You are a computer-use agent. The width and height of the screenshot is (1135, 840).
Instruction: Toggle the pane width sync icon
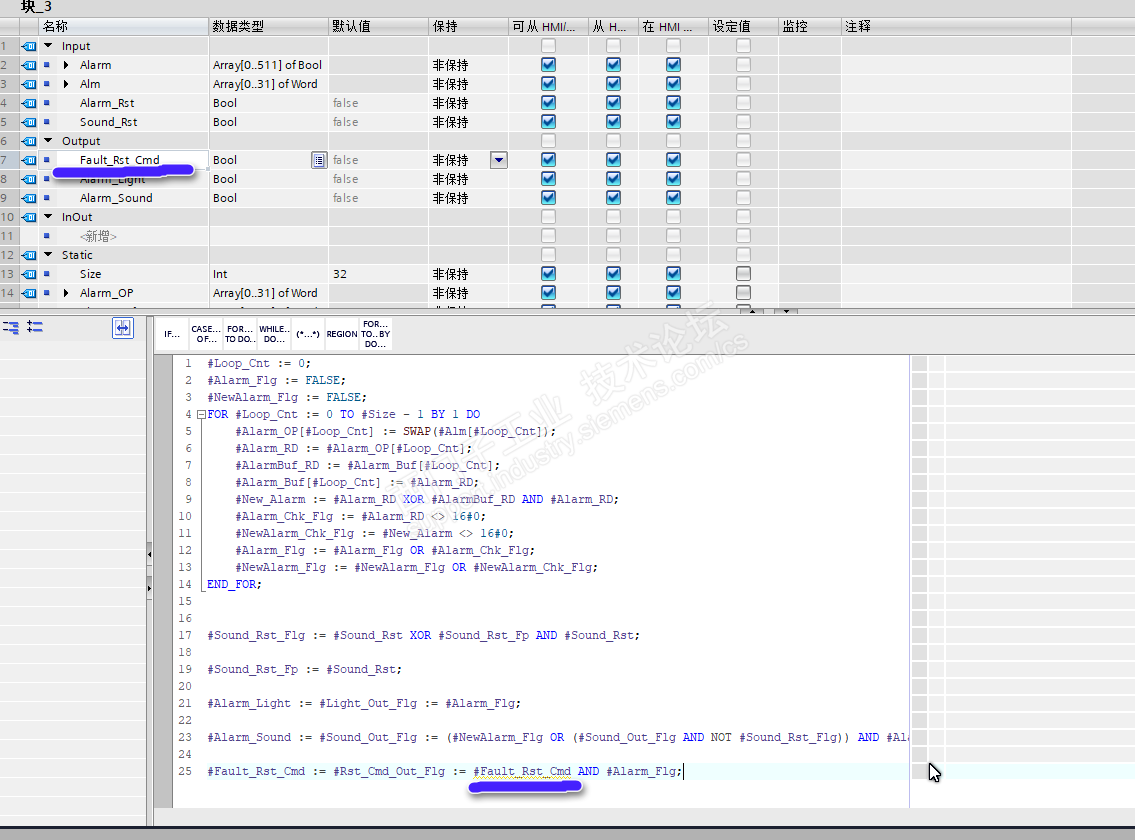click(x=123, y=328)
